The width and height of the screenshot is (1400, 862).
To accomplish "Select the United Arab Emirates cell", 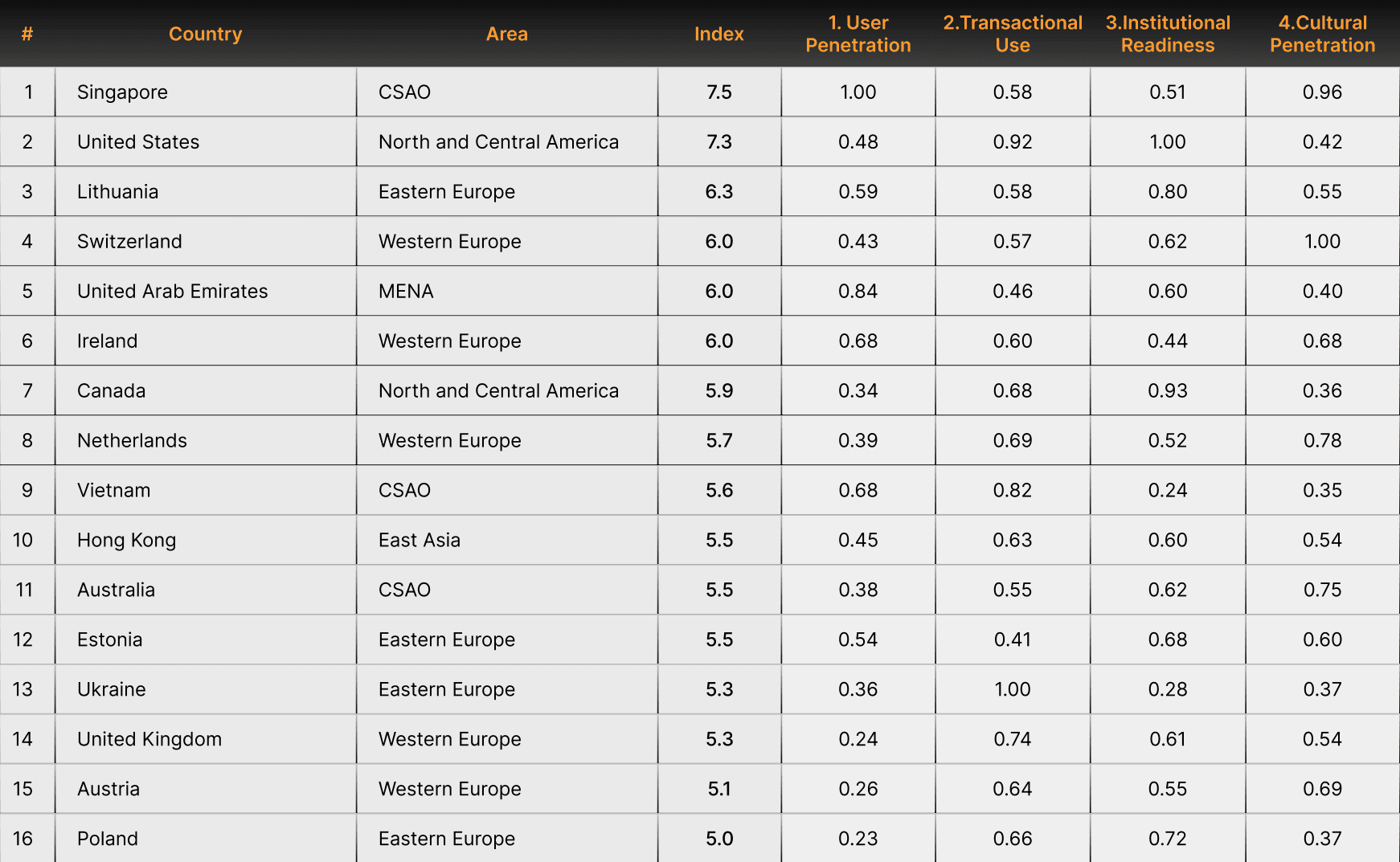I will pyautogui.click(x=172, y=292).
